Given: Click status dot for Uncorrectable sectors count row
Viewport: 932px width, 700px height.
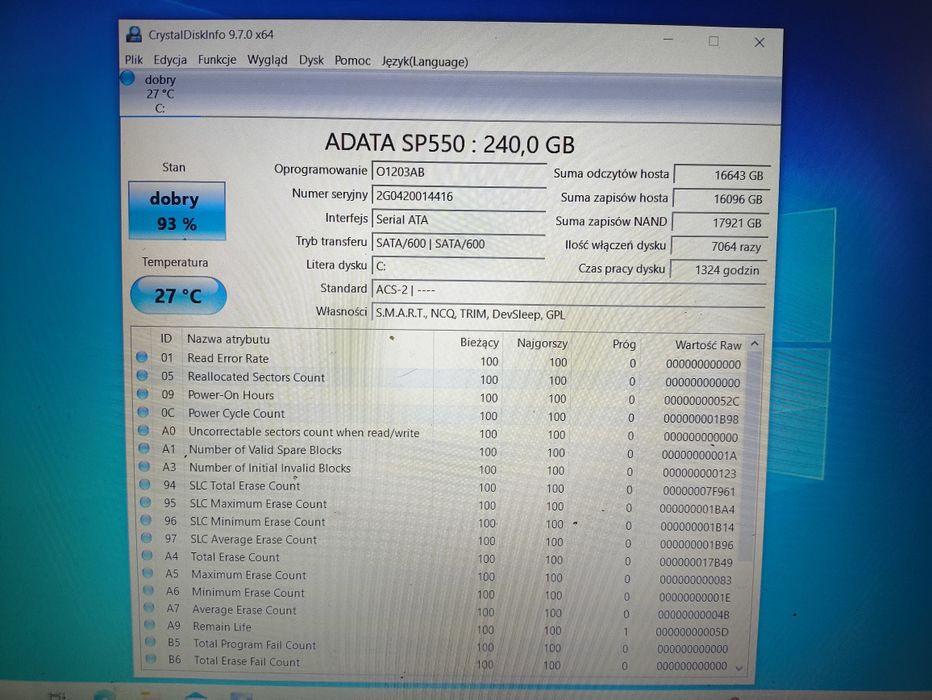Looking at the screenshot, I should pos(144,430).
